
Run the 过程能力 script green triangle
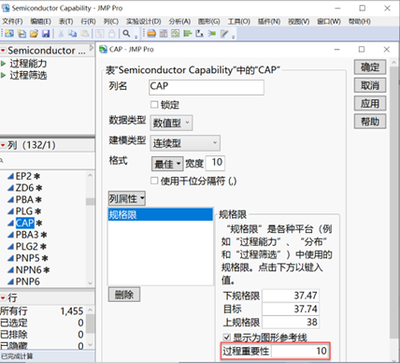click(x=3, y=63)
